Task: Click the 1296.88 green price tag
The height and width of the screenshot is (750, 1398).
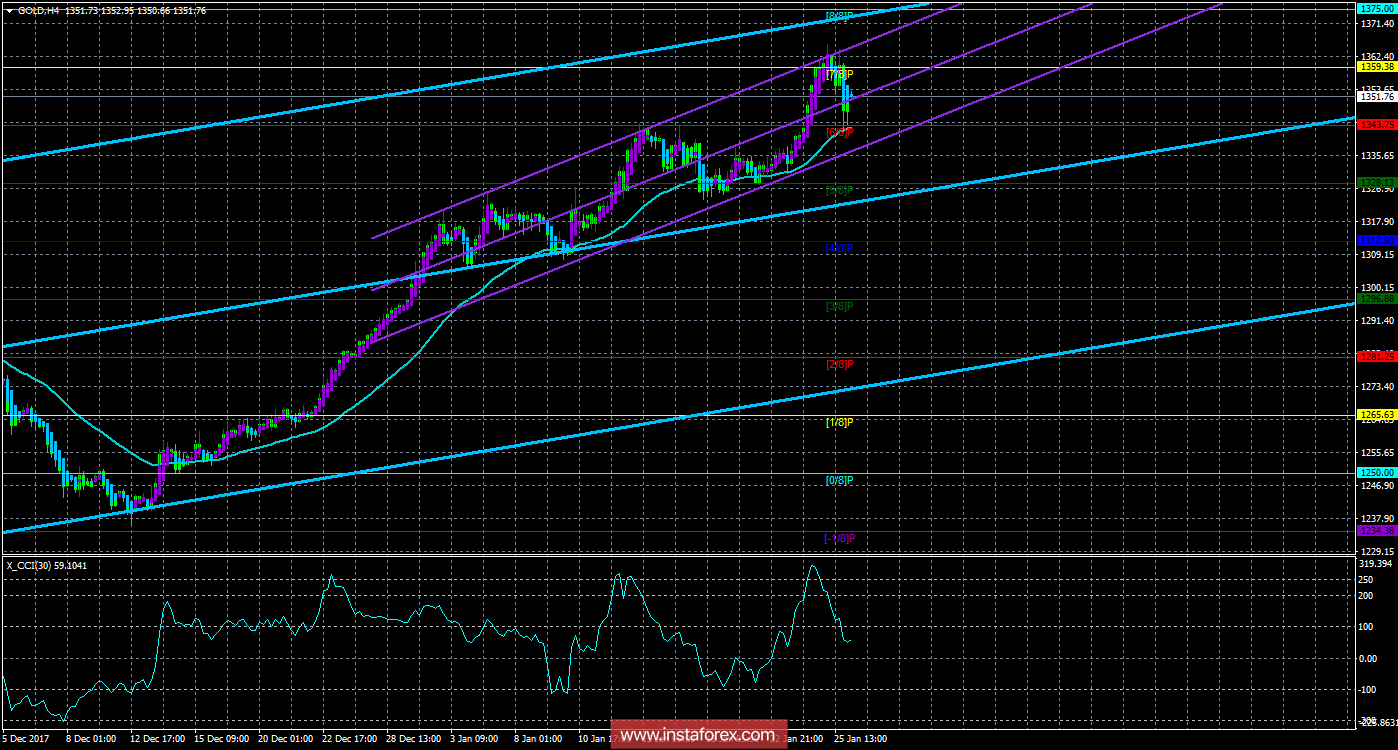Action: (1376, 298)
